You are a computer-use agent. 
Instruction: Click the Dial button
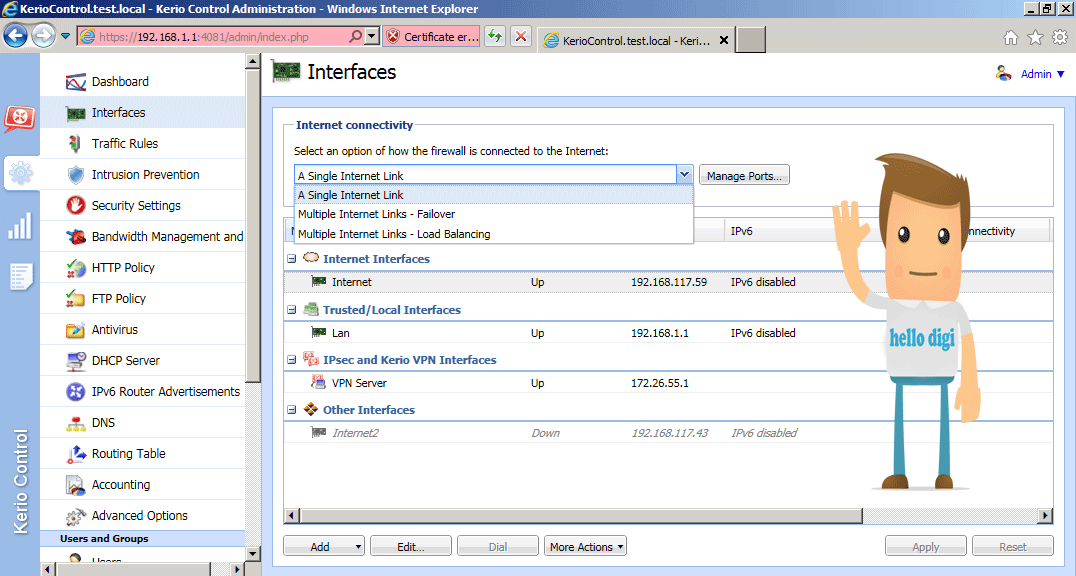(x=498, y=546)
